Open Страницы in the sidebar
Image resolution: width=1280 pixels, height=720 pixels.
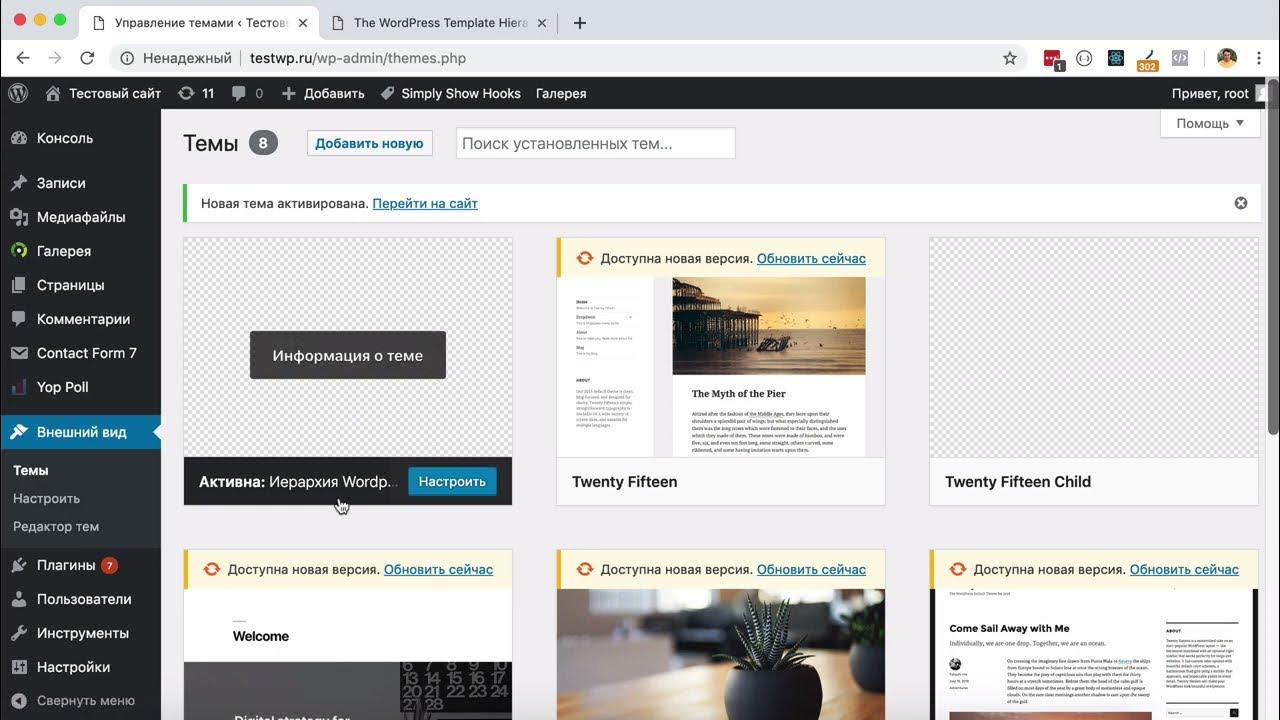(x=80, y=285)
